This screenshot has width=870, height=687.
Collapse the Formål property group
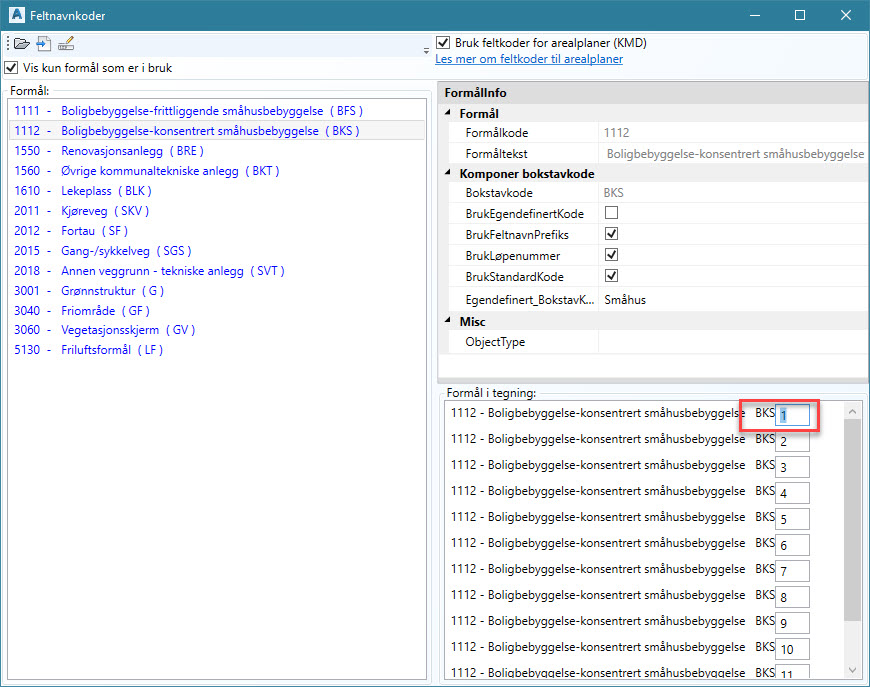pos(448,114)
